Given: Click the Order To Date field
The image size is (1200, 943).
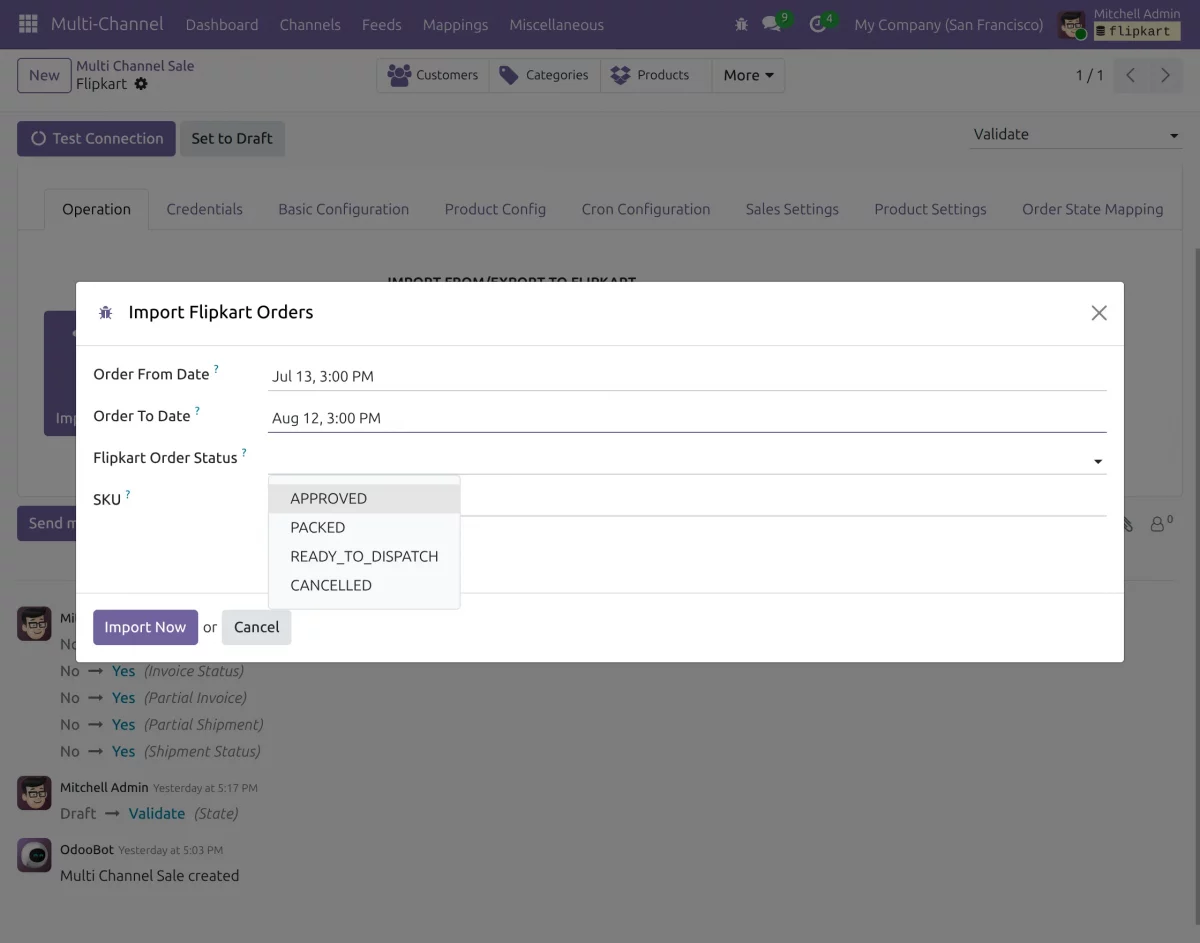Looking at the screenshot, I should 687,418.
